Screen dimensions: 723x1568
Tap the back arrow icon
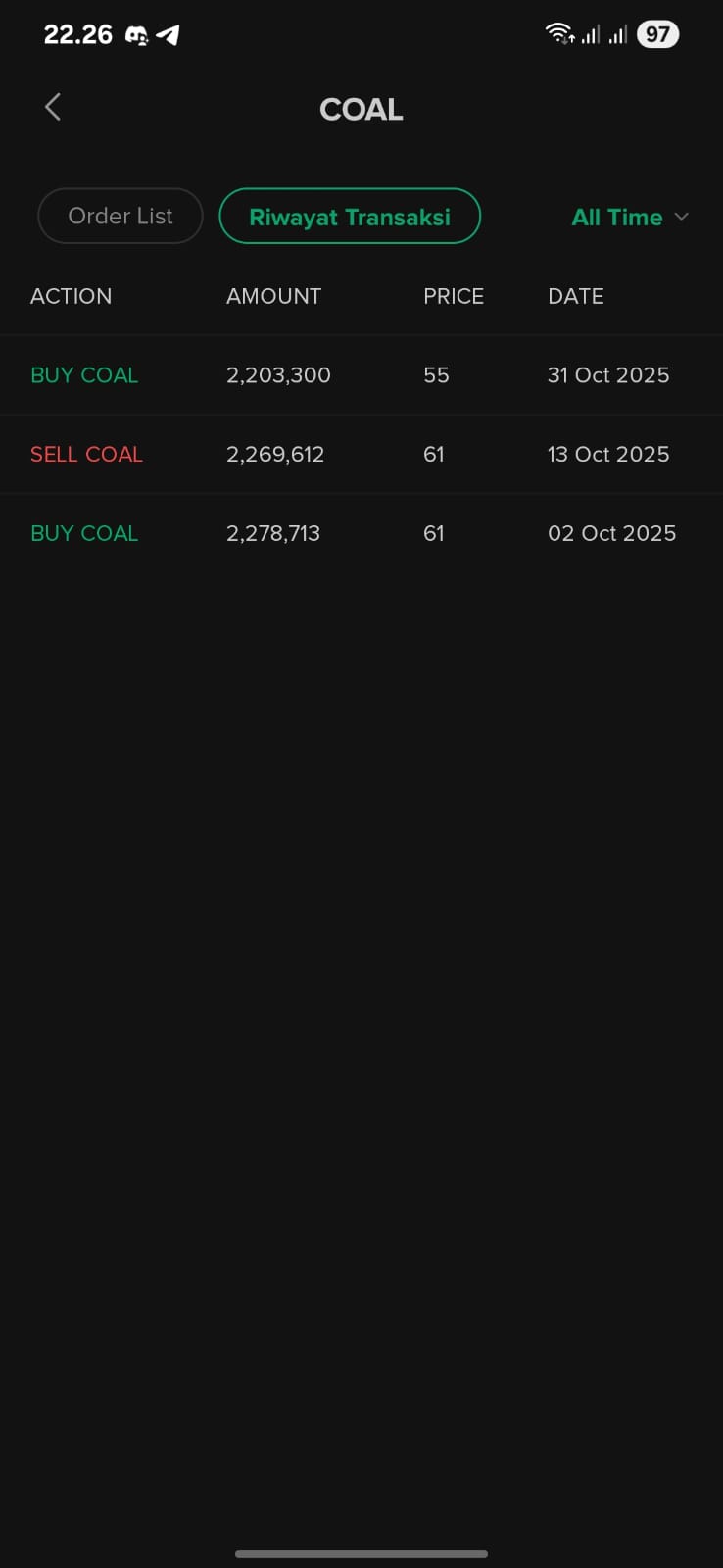[53, 107]
